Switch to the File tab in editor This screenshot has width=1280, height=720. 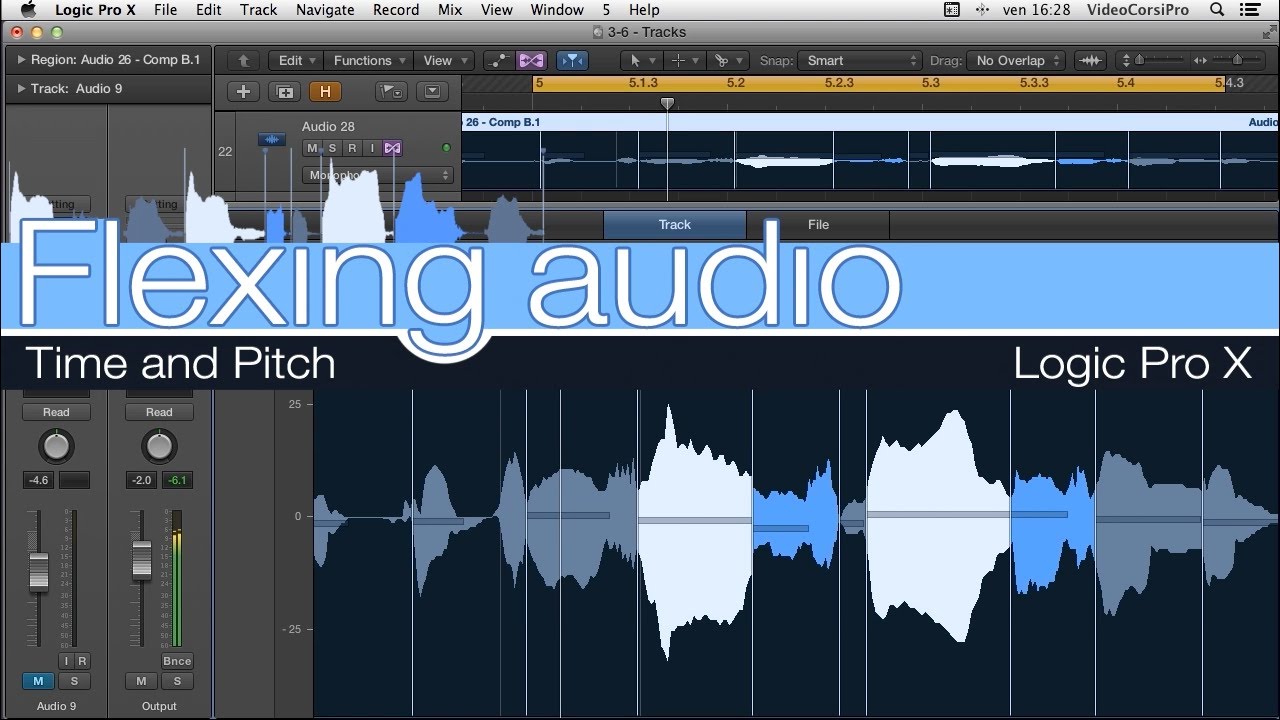(819, 225)
